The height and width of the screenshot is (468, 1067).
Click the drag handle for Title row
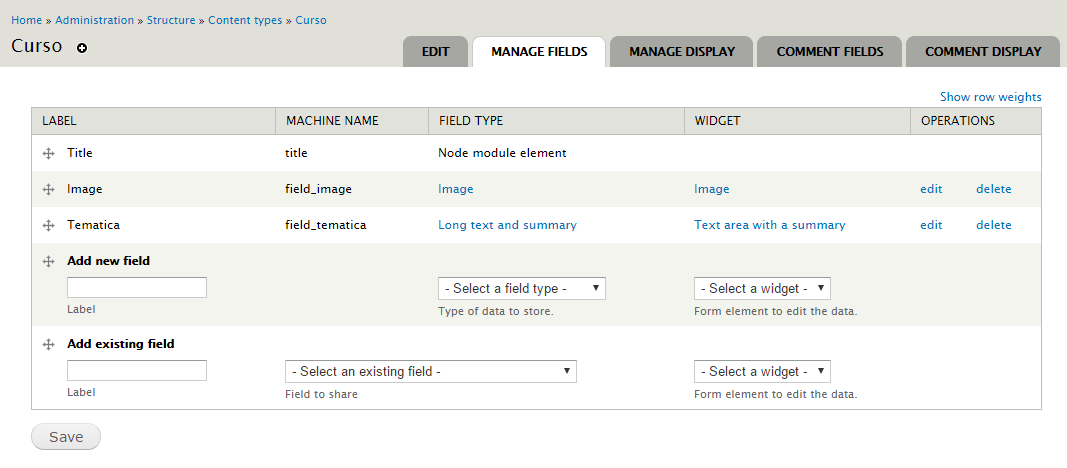[48, 154]
